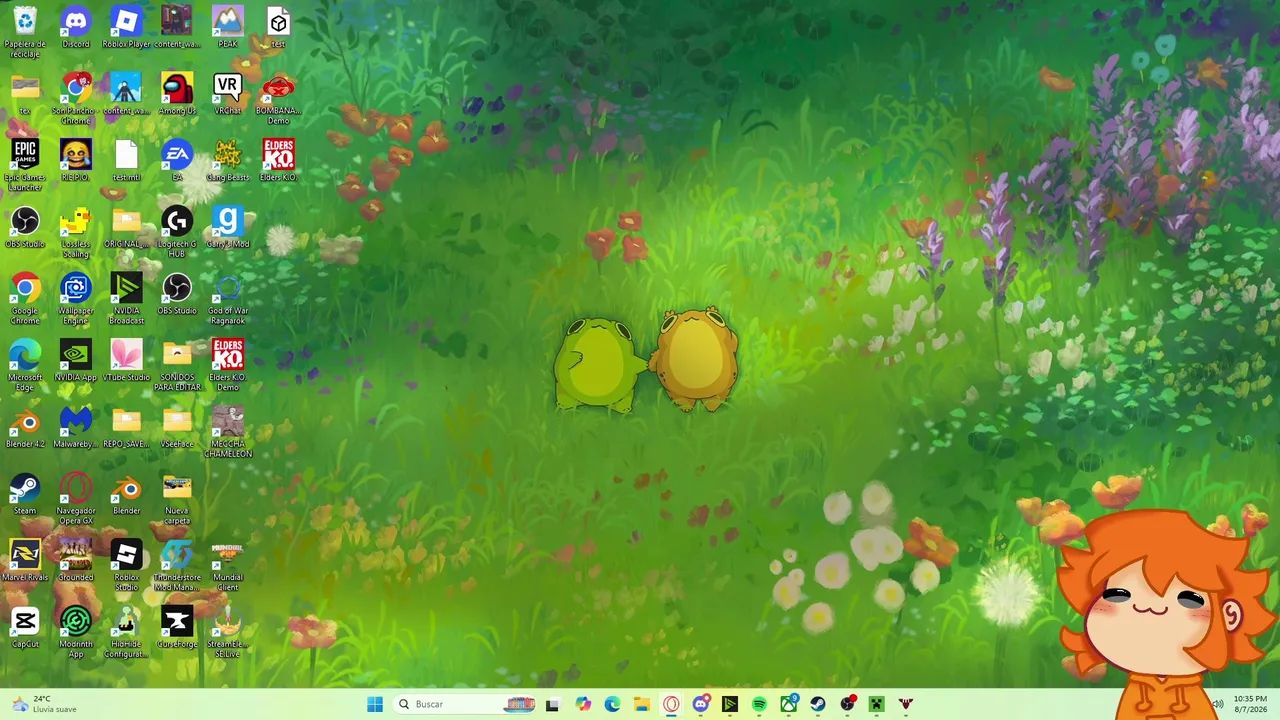
Task: Select the SONIDOS PARA EDITAR folder
Action: (177, 366)
